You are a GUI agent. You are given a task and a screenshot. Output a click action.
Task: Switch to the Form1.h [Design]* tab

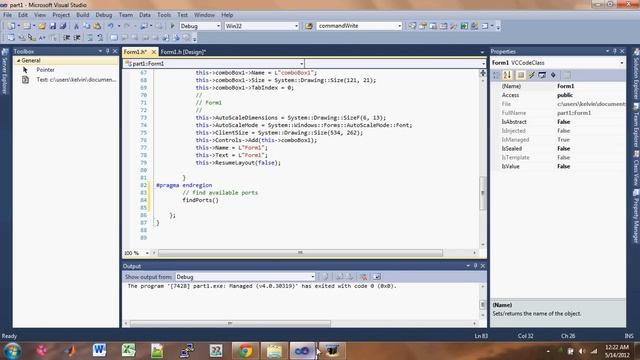(x=183, y=52)
